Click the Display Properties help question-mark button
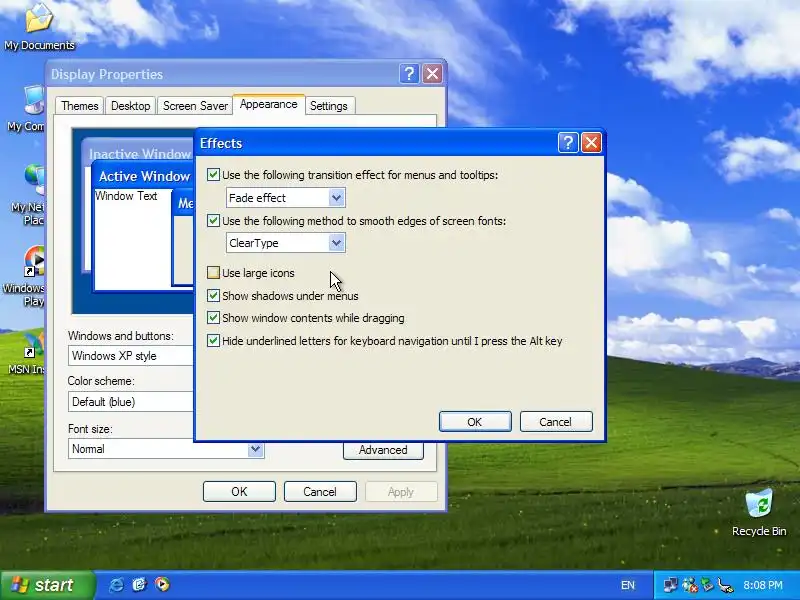 tap(409, 74)
